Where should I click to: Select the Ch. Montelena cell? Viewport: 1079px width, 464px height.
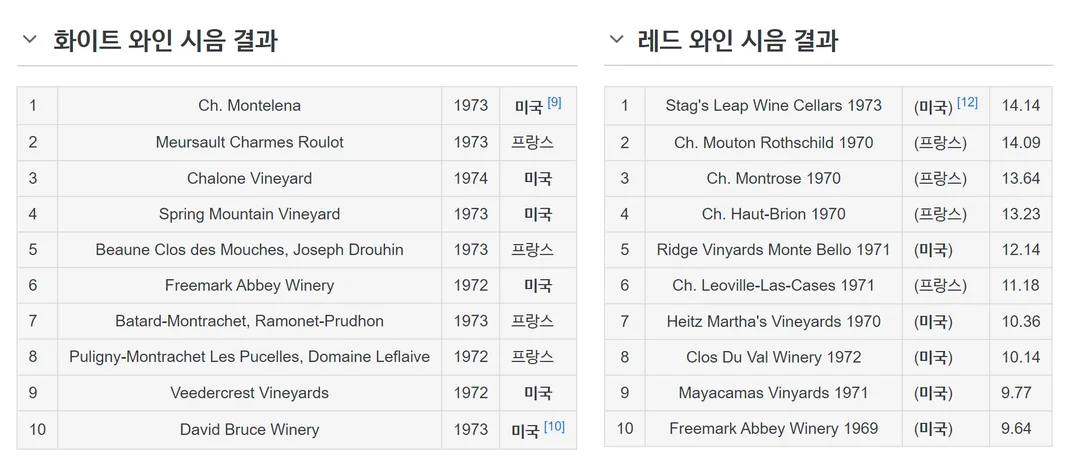click(249, 106)
